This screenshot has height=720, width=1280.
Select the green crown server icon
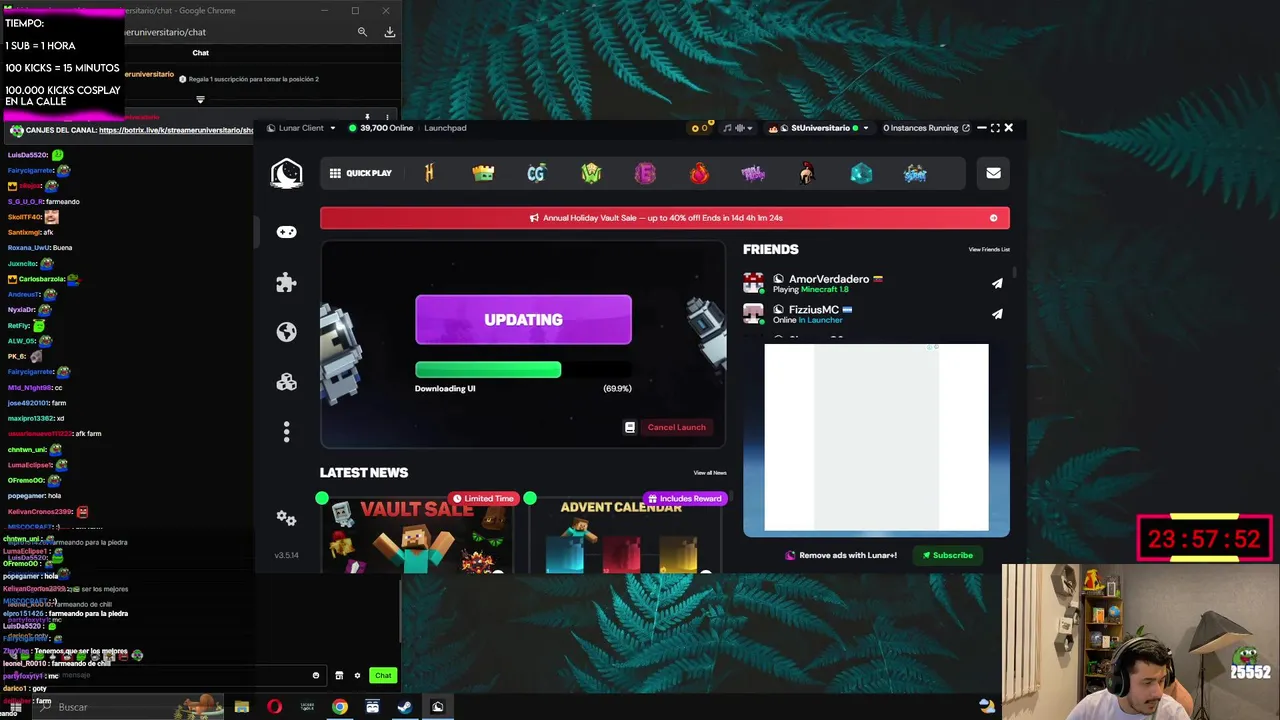(x=483, y=173)
